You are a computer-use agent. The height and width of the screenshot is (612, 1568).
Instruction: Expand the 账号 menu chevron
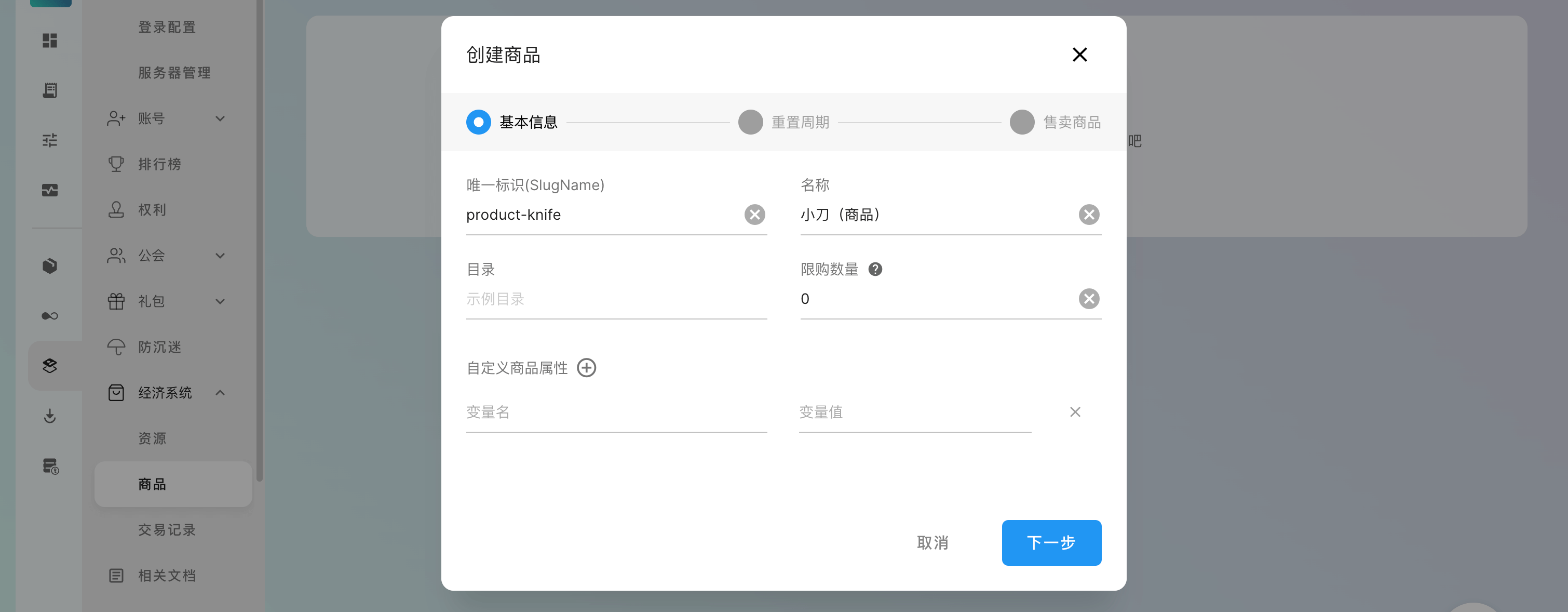click(x=220, y=119)
